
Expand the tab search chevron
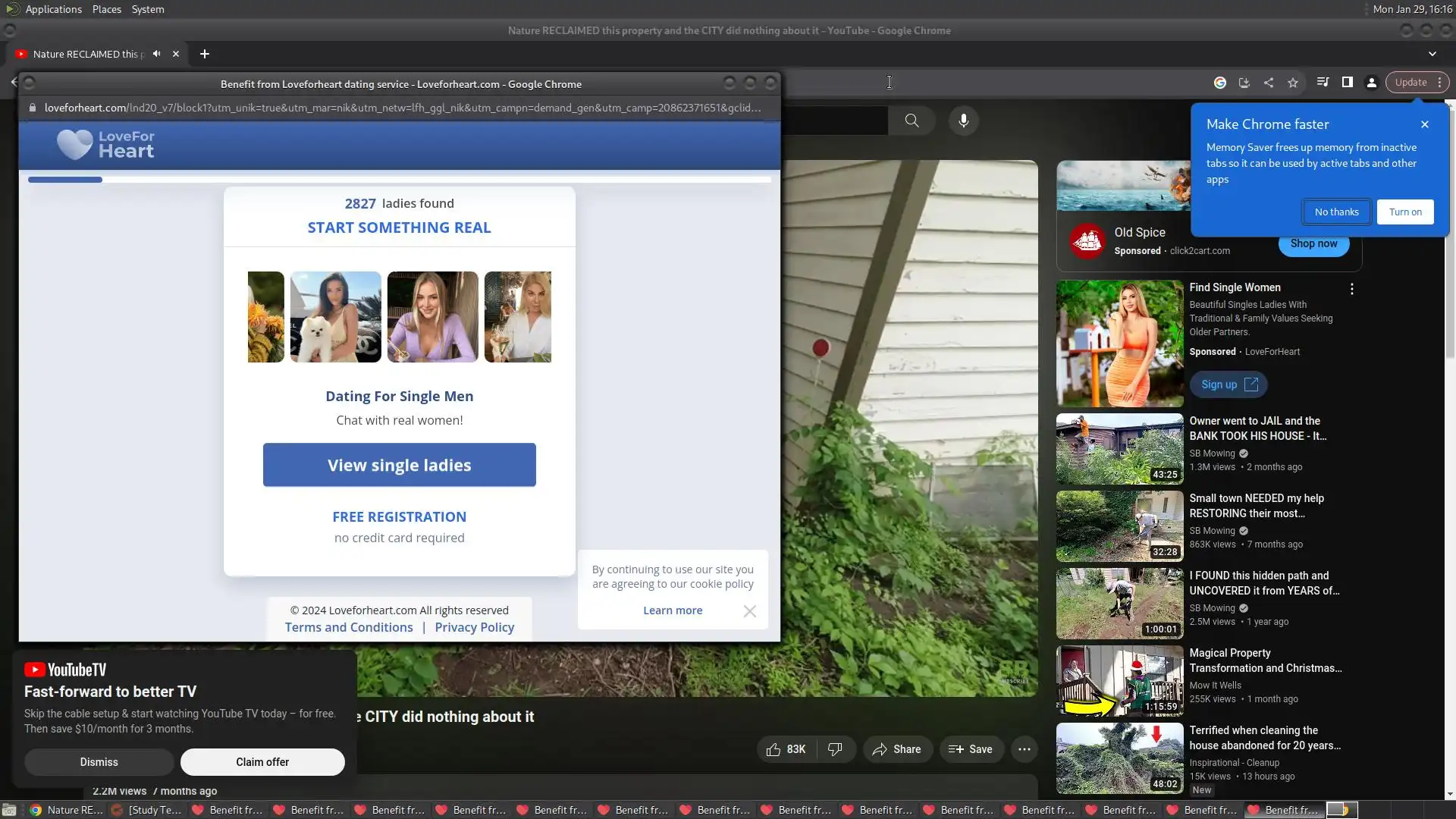coord(1432,54)
